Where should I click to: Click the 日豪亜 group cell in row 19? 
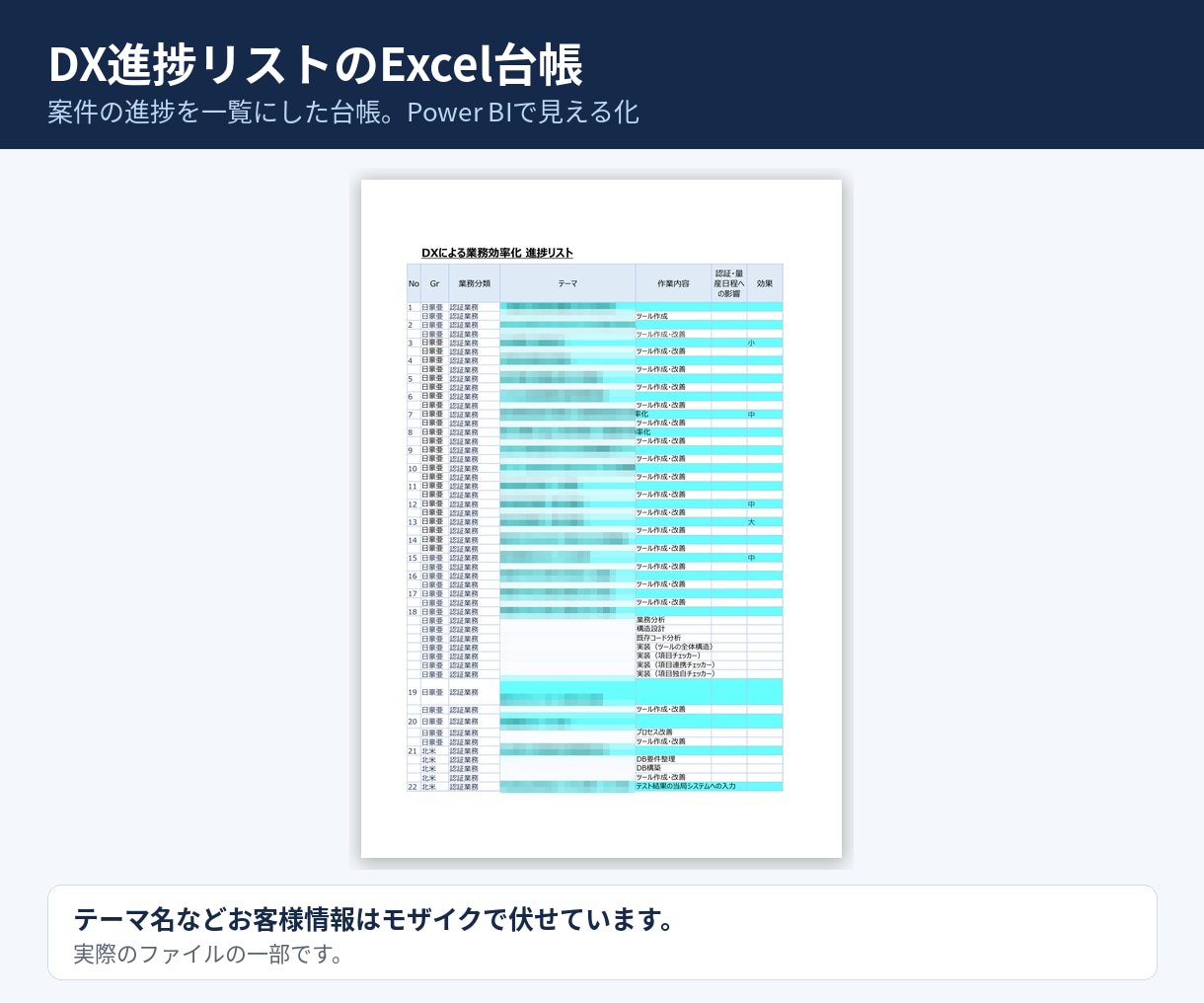click(434, 692)
